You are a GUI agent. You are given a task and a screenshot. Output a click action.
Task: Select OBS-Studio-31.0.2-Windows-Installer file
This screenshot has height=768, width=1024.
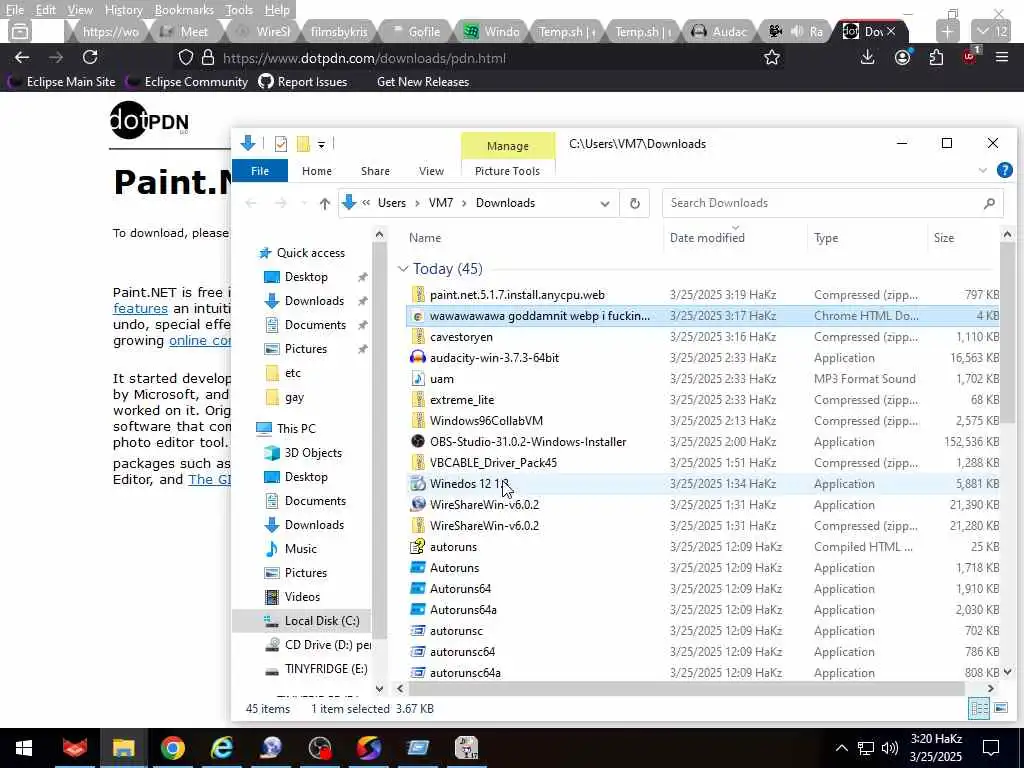point(528,442)
